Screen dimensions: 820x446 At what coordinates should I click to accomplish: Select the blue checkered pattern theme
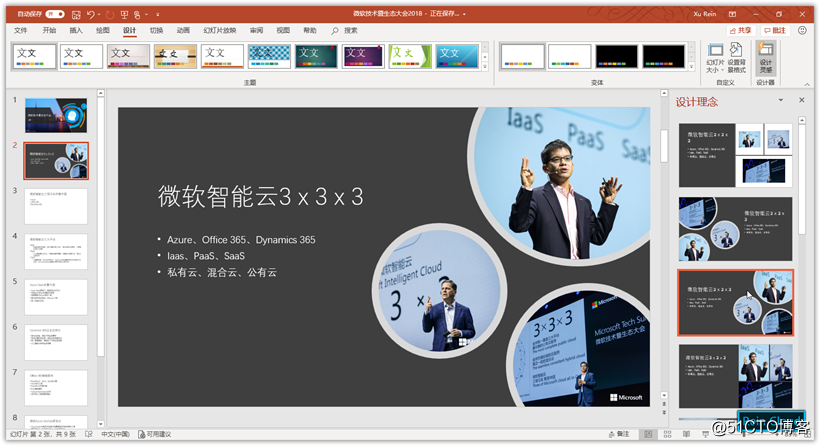point(269,56)
